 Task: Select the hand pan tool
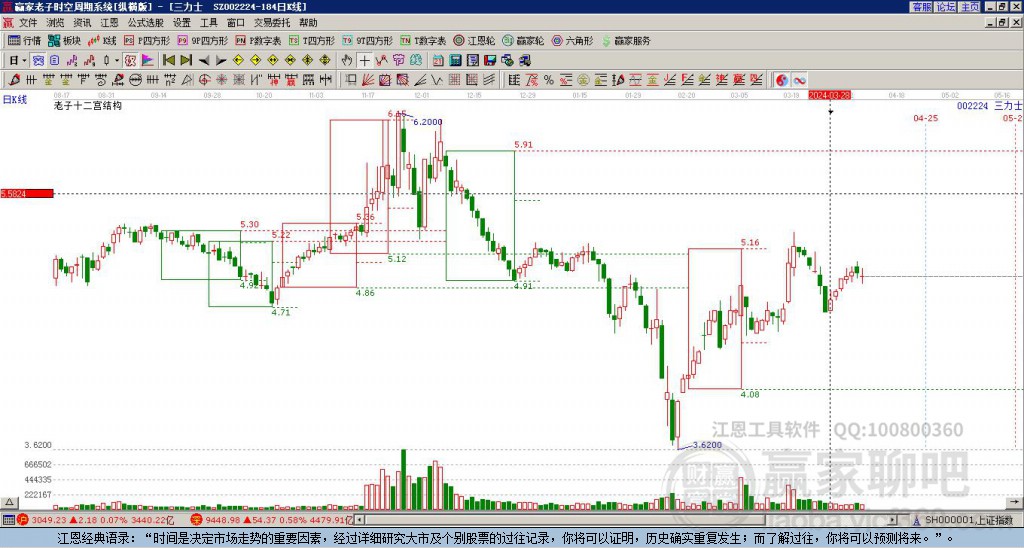click(347, 61)
